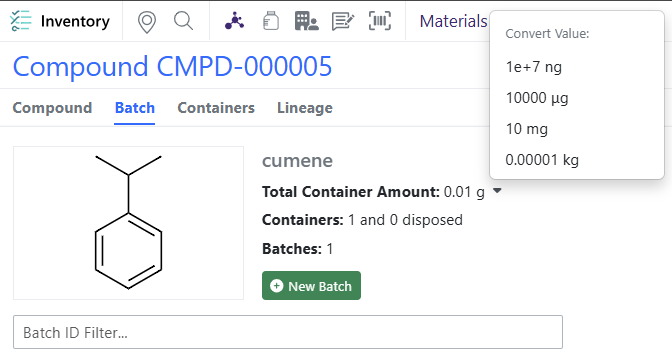Click the Inventory checklist logo icon
This screenshot has width=672, height=361.
click(21, 21)
